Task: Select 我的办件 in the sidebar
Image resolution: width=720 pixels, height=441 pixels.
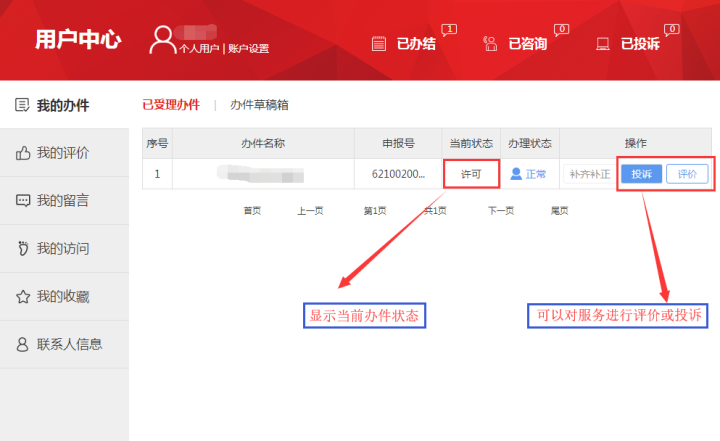Action: pyautogui.click(x=63, y=105)
